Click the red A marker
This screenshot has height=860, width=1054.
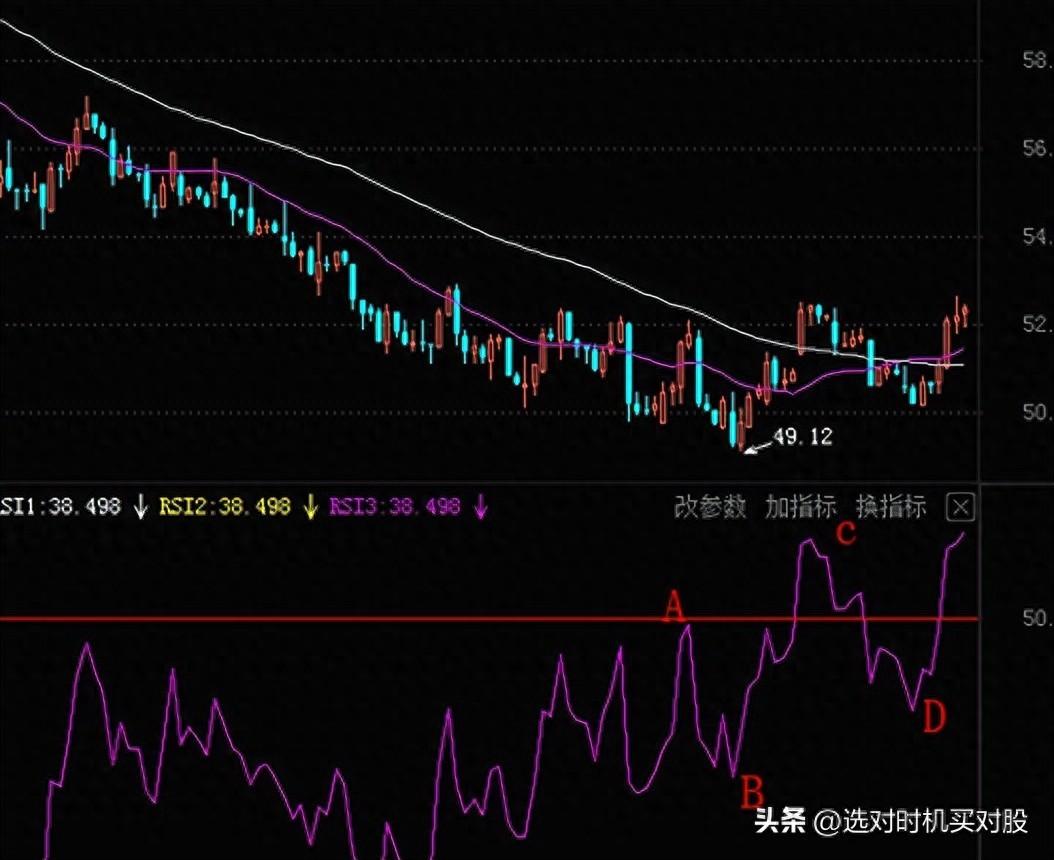[675, 606]
